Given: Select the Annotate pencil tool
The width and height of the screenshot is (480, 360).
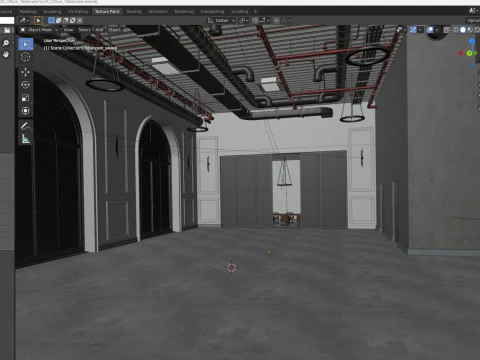Looking at the screenshot, I should click(25, 126).
